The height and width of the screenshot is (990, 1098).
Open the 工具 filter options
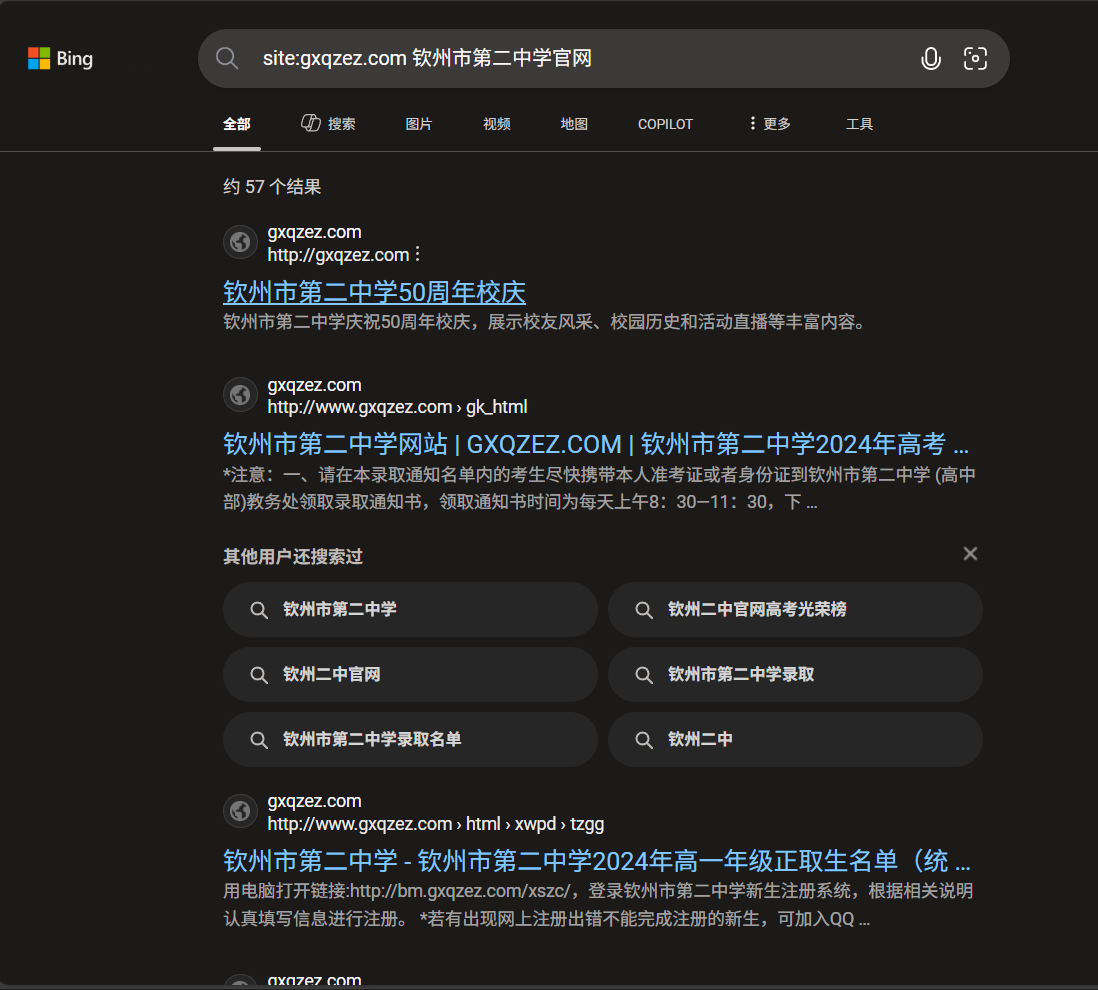point(859,124)
